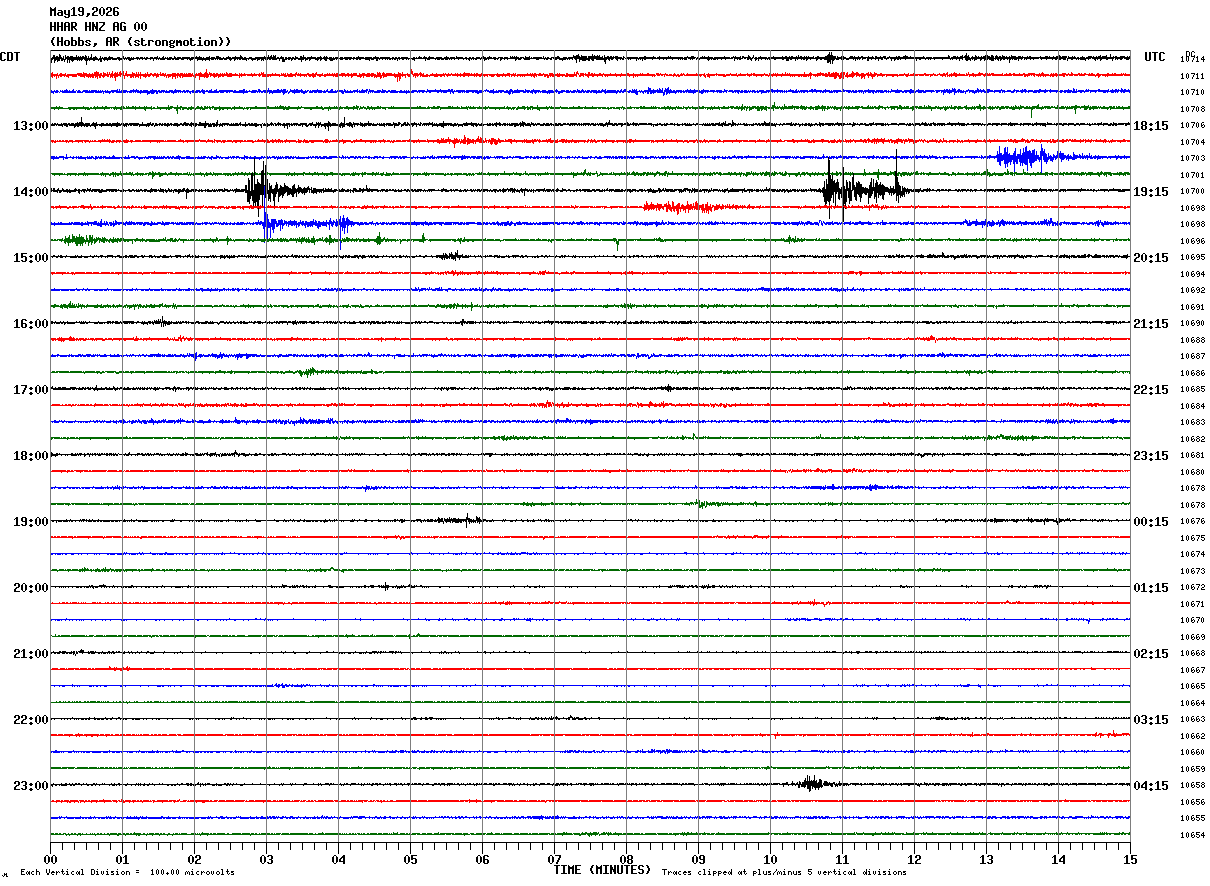Click the UTC timezone column header
This screenshot has height=886, width=1210.
pos(1155,57)
